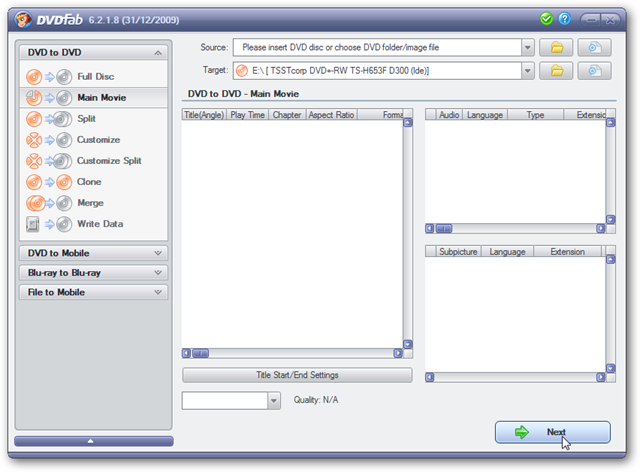This screenshot has height=472, width=640.
Task: Click audio list scroll down arrow
Action: point(611,219)
